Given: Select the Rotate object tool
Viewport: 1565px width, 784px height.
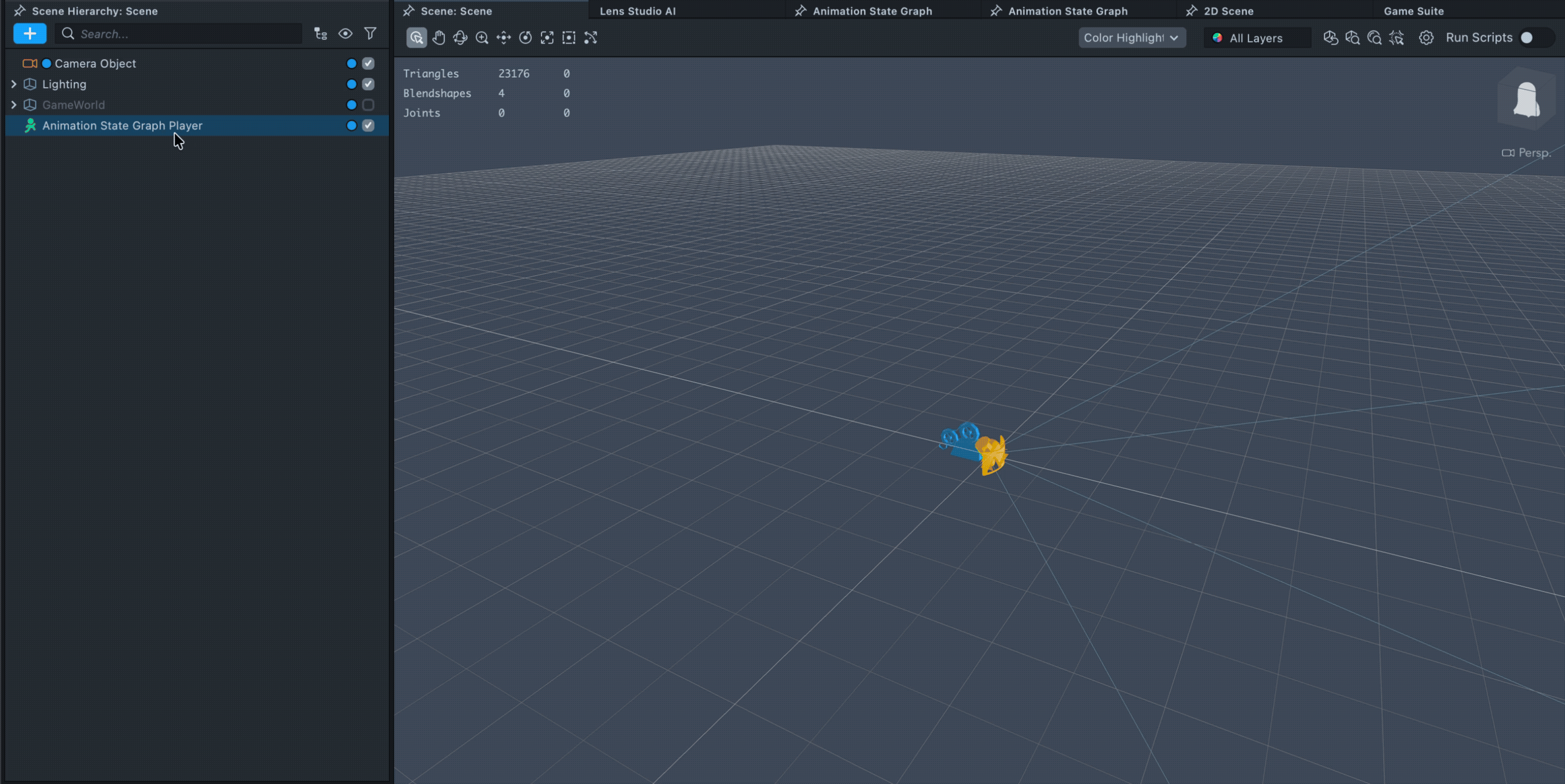Looking at the screenshot, I should click(x=525, y=38).
